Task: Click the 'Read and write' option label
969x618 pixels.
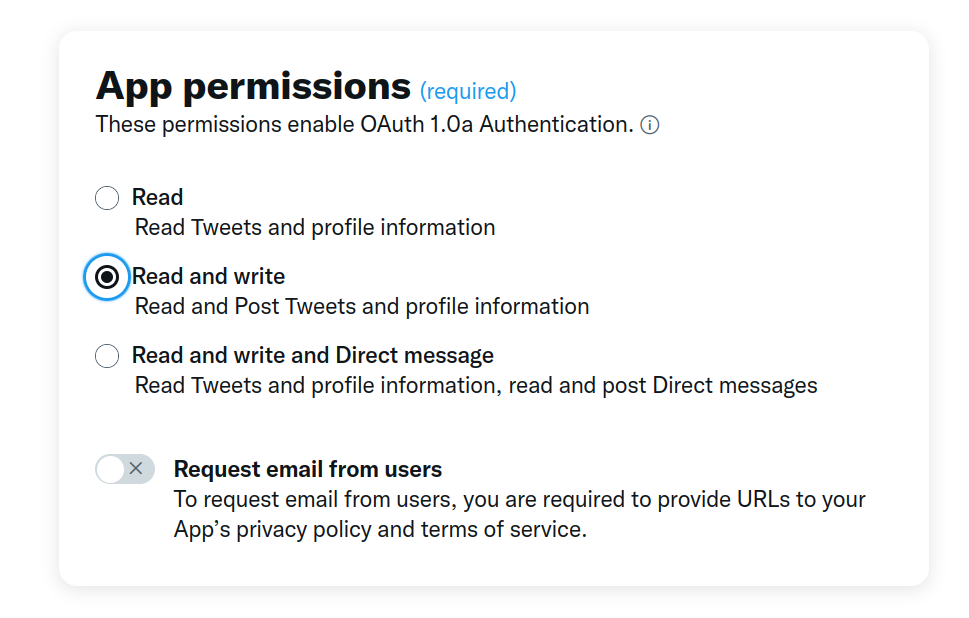Action: click(208, 276)
